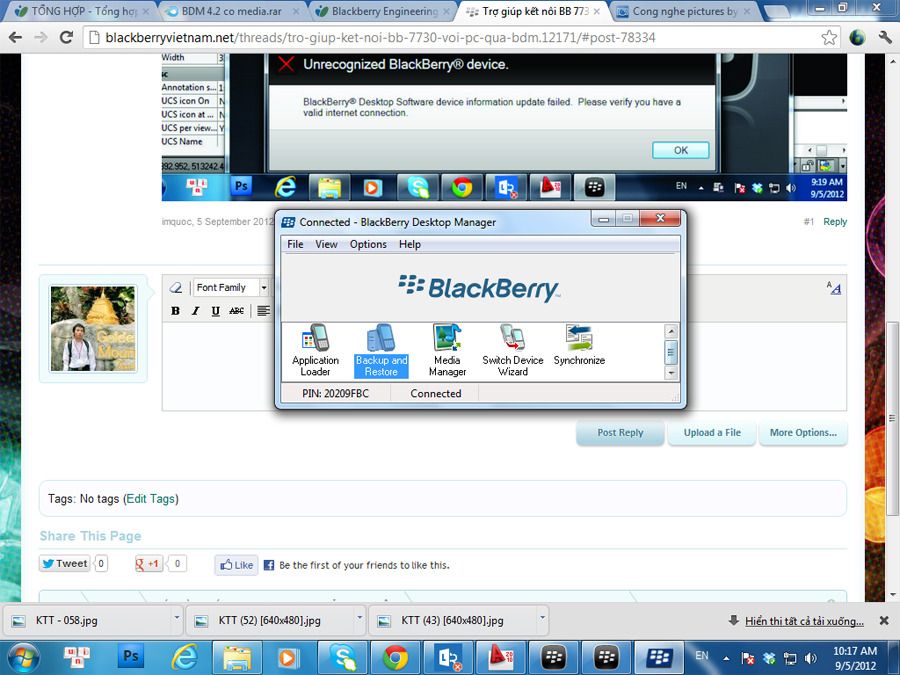Viewport: 900px width, 675px height.
Task: Click the Facebook Like button
Action: [x=236, y=565]
